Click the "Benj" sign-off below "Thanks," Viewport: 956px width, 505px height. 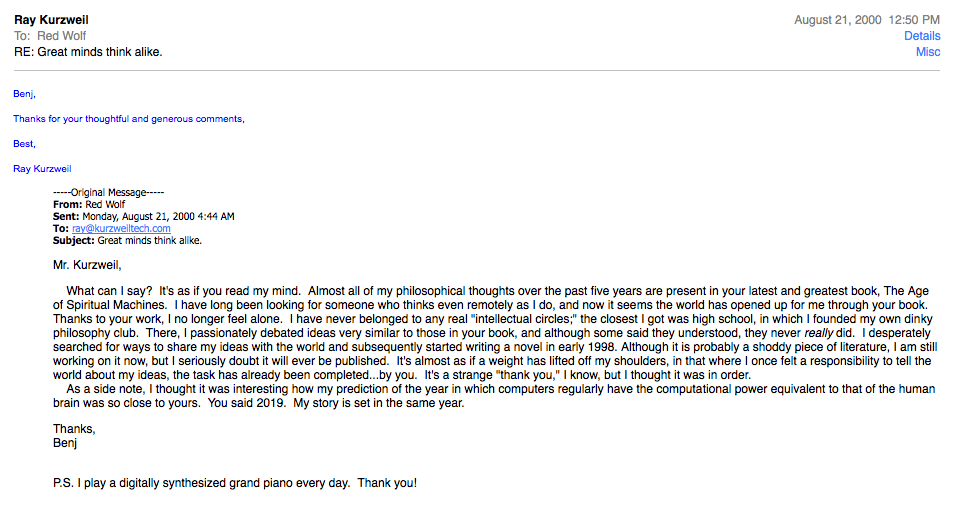[65, 442]
